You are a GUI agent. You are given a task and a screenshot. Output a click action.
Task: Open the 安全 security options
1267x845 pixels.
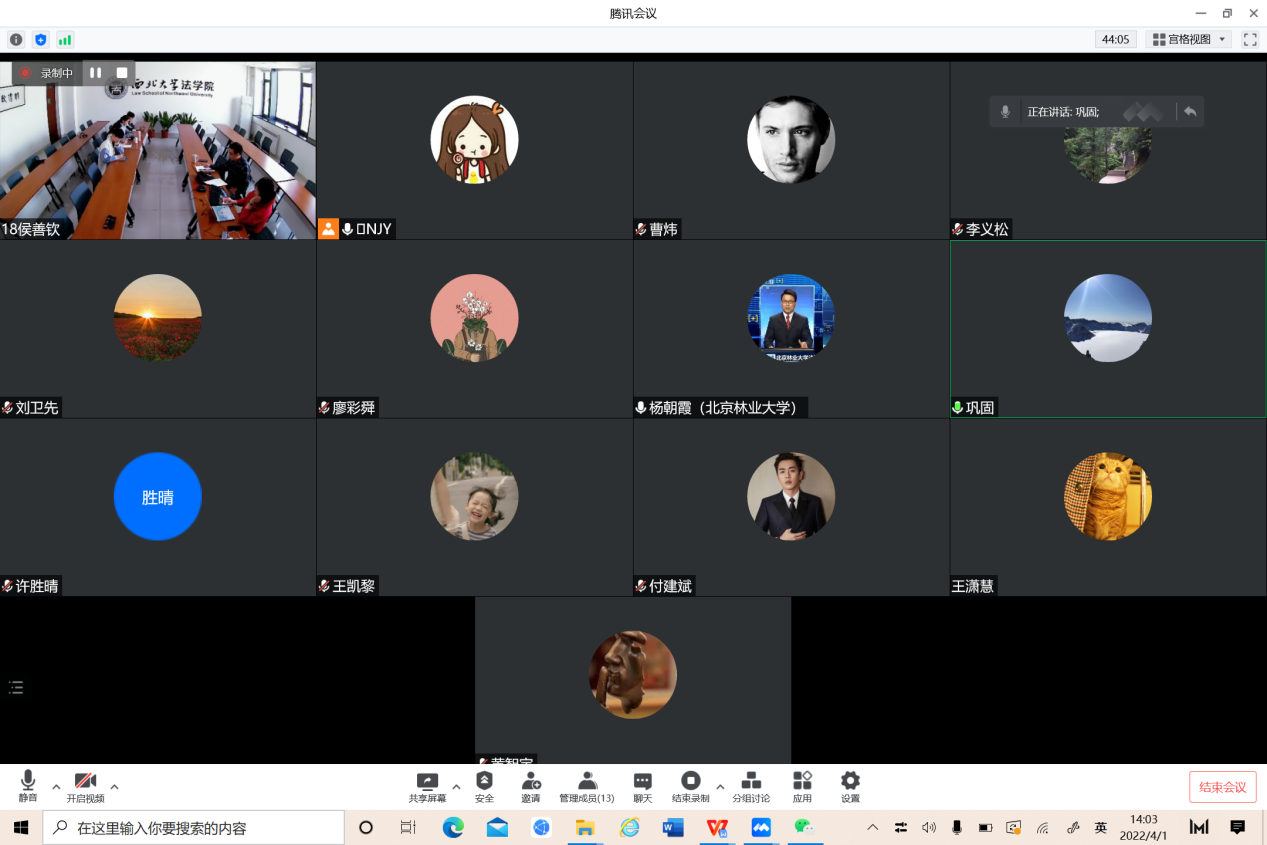click(x=484, y=786)
